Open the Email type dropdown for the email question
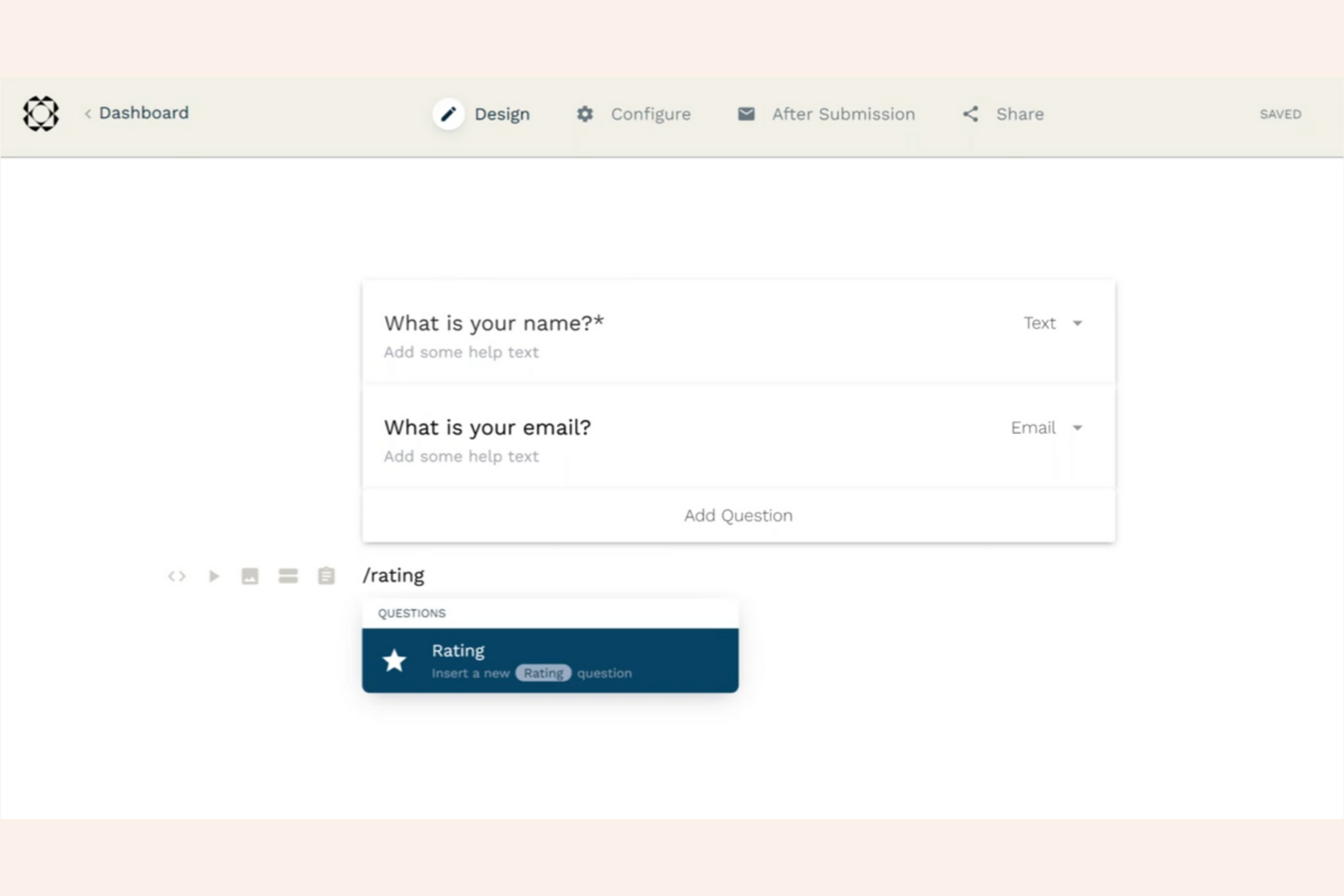 tap(1046, 428)
